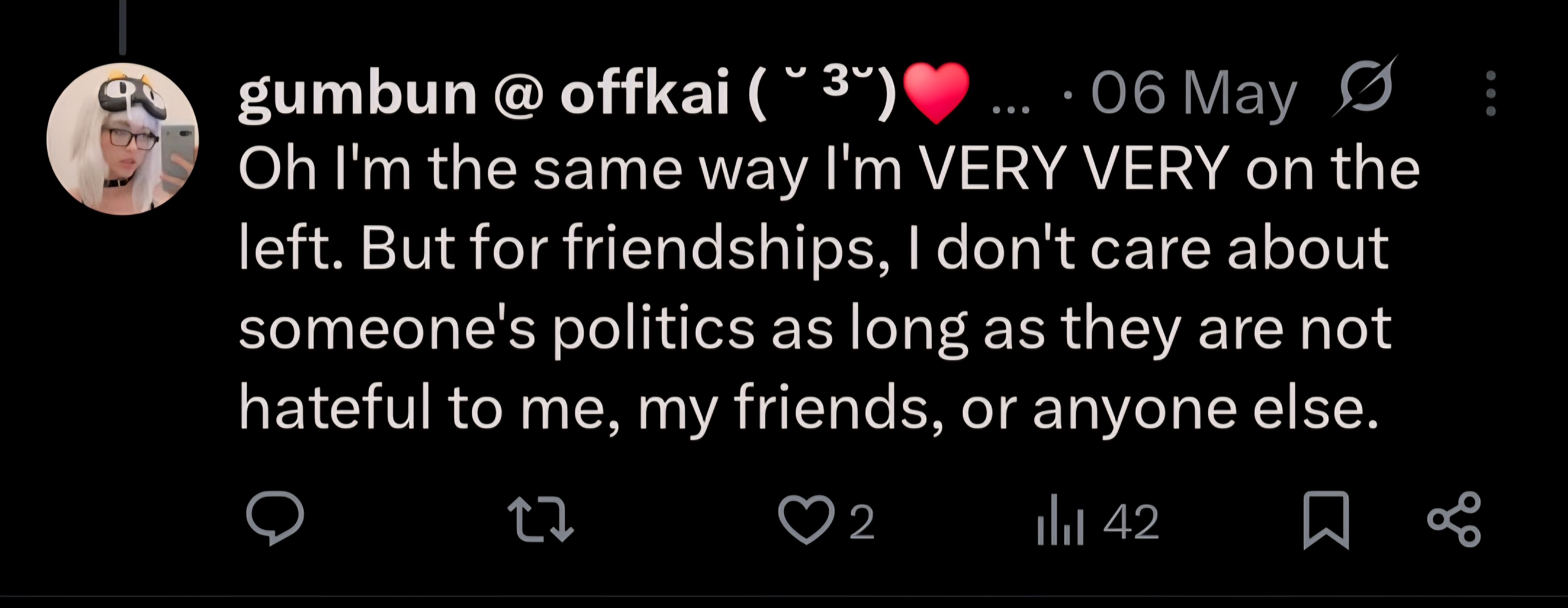Click the red heart emoji in name
Screen dimensions: 1568x608
(936, 93)
